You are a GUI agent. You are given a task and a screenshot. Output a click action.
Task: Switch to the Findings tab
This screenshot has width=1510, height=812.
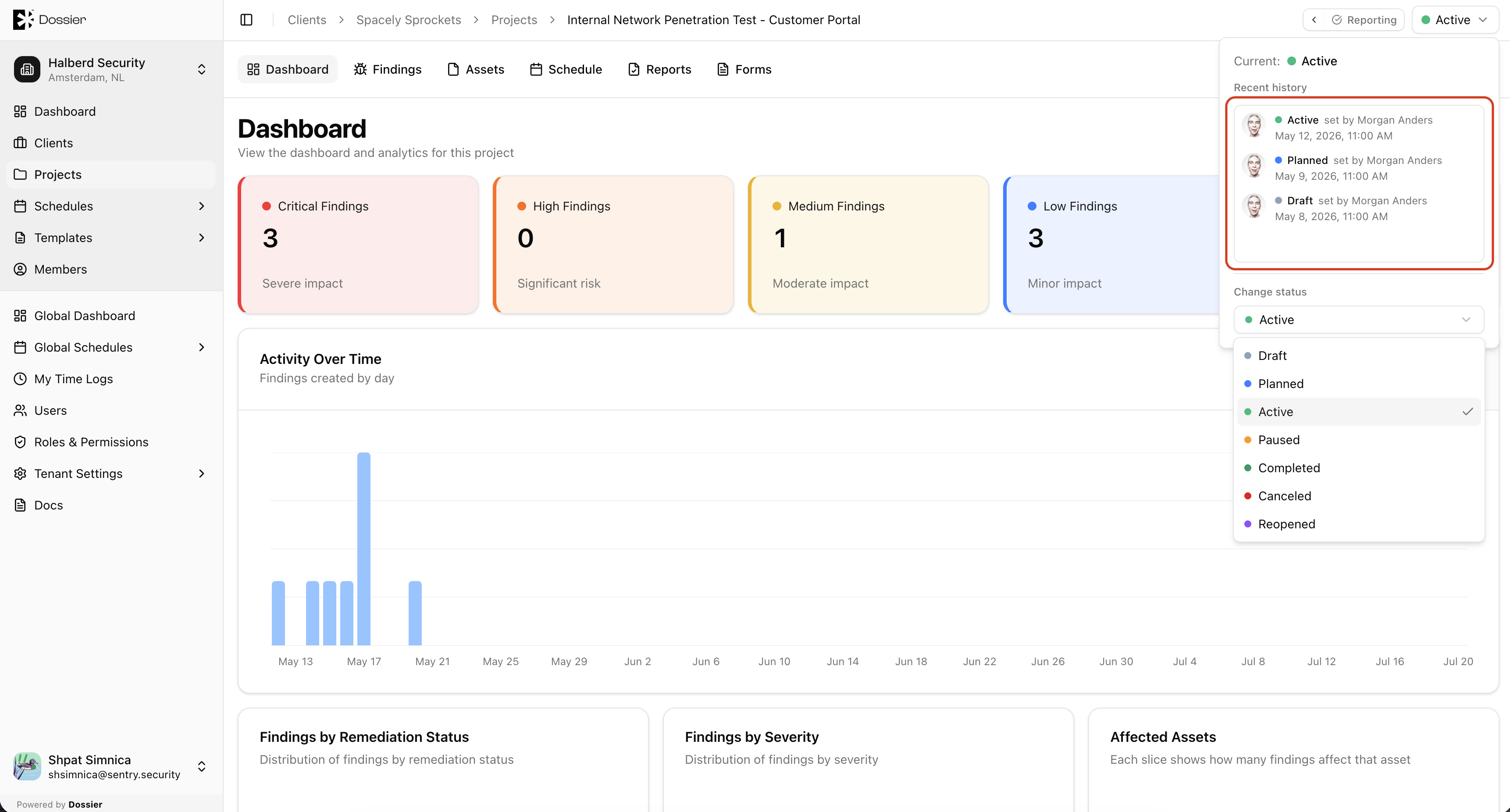click(x=388, y=69)
